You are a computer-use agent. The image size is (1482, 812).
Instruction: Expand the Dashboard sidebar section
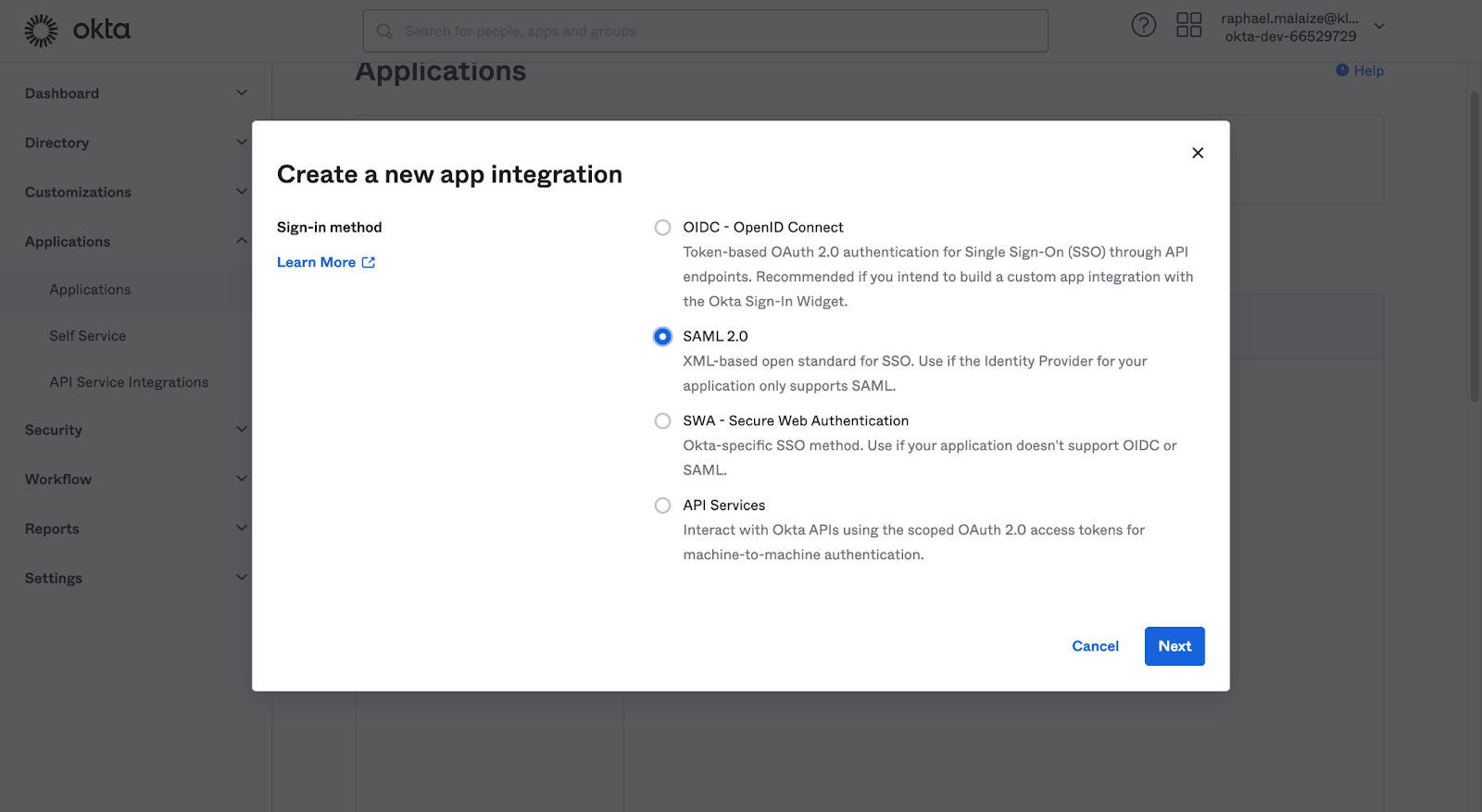pyautogui.click(x=242, y=93)
